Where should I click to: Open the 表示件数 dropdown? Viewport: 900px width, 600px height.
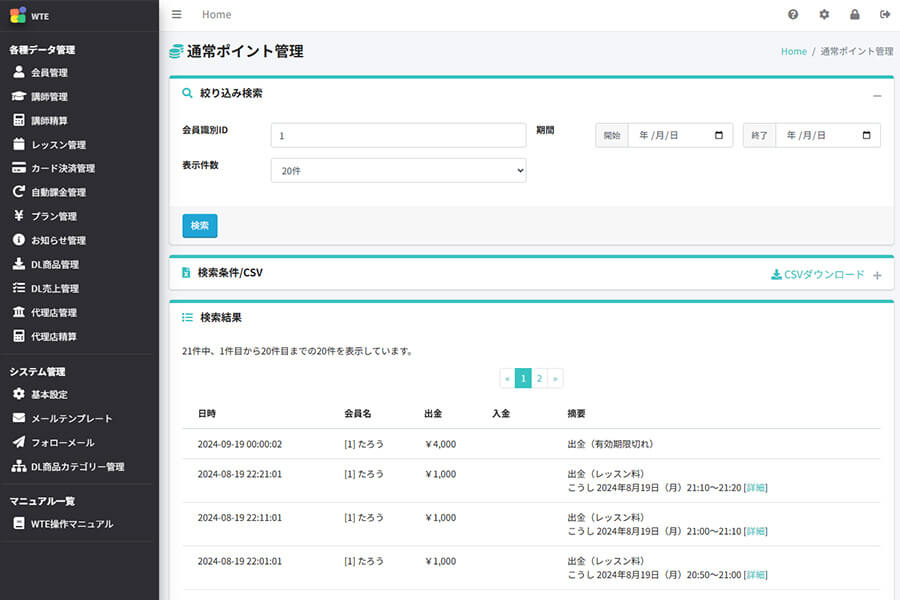tap(398, 171)
